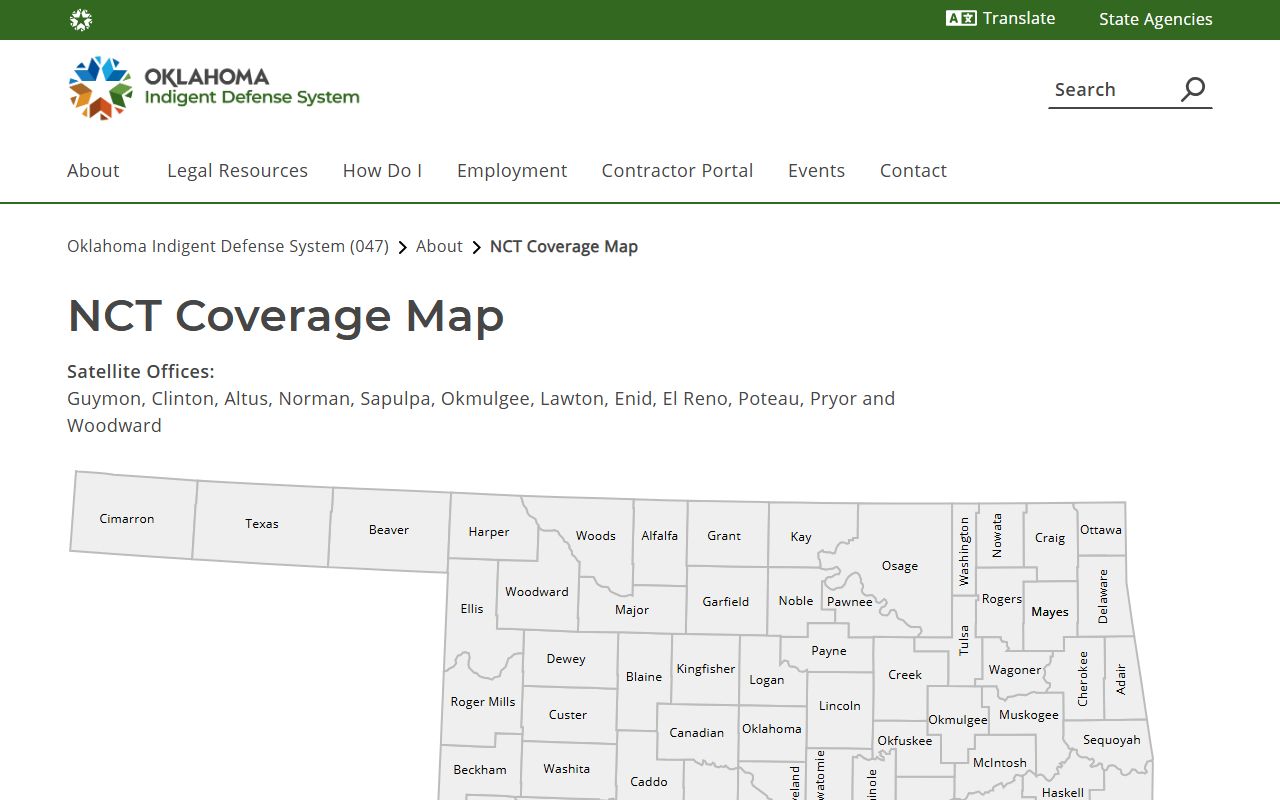Select Canadian county on the map
The height and width of the screenshot is (800, 1280).
point(697,732)
